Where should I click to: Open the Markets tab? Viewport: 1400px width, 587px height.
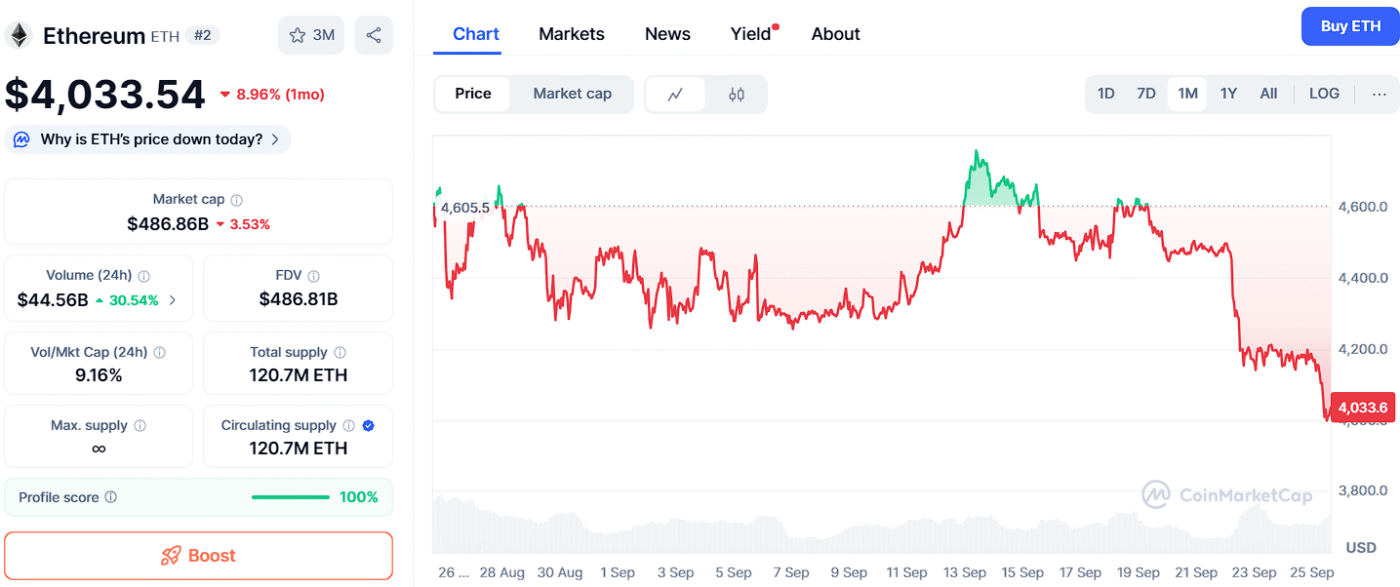point(571,34)
